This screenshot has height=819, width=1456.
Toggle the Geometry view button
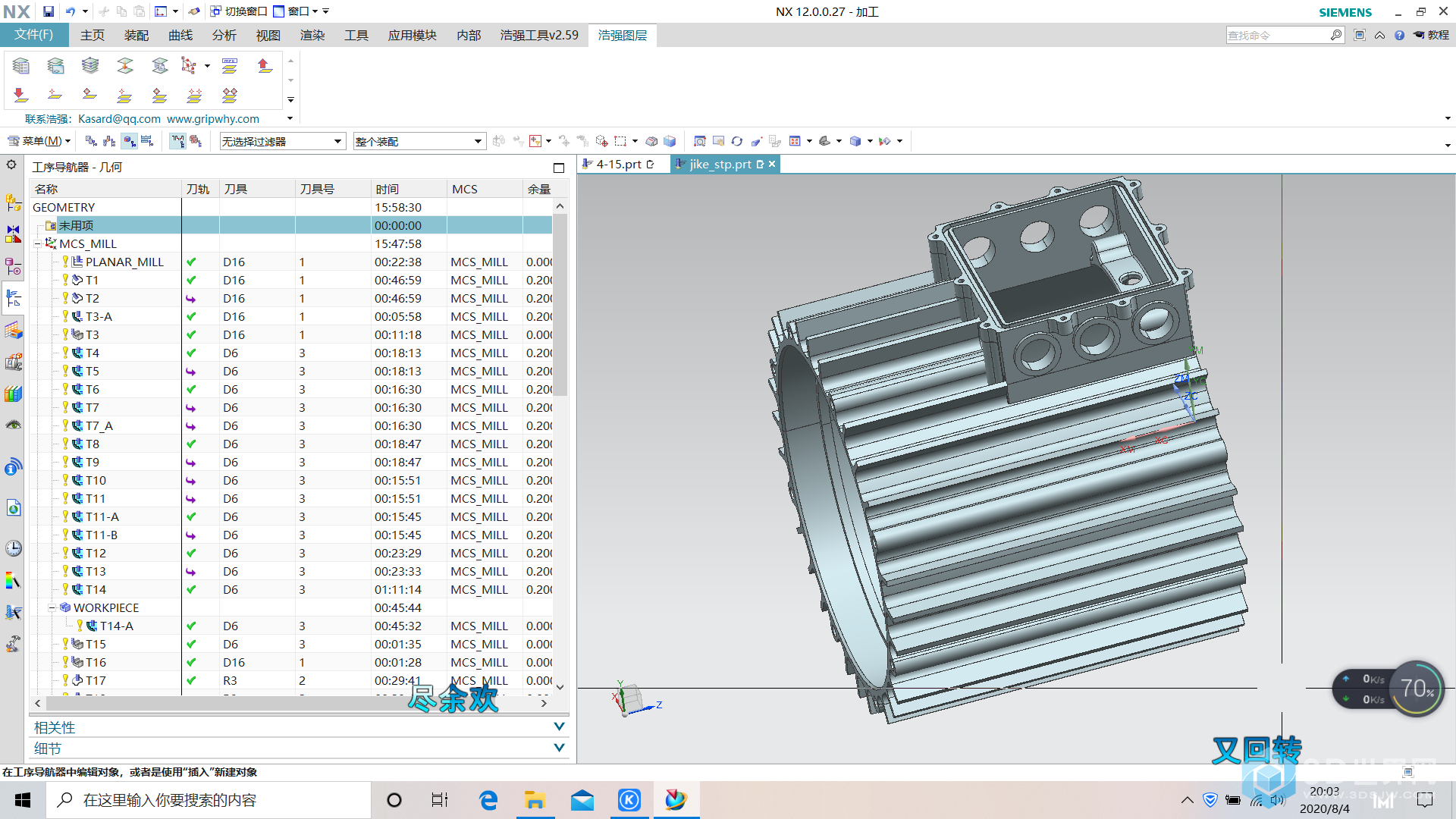point(130,141)
